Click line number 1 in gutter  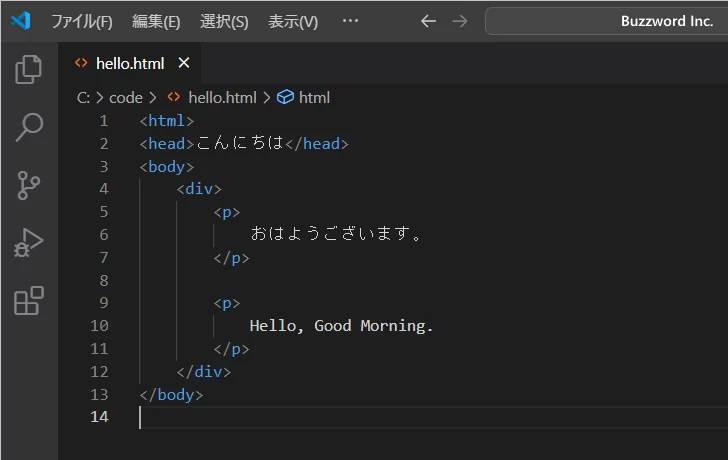(x=104, y=121)
